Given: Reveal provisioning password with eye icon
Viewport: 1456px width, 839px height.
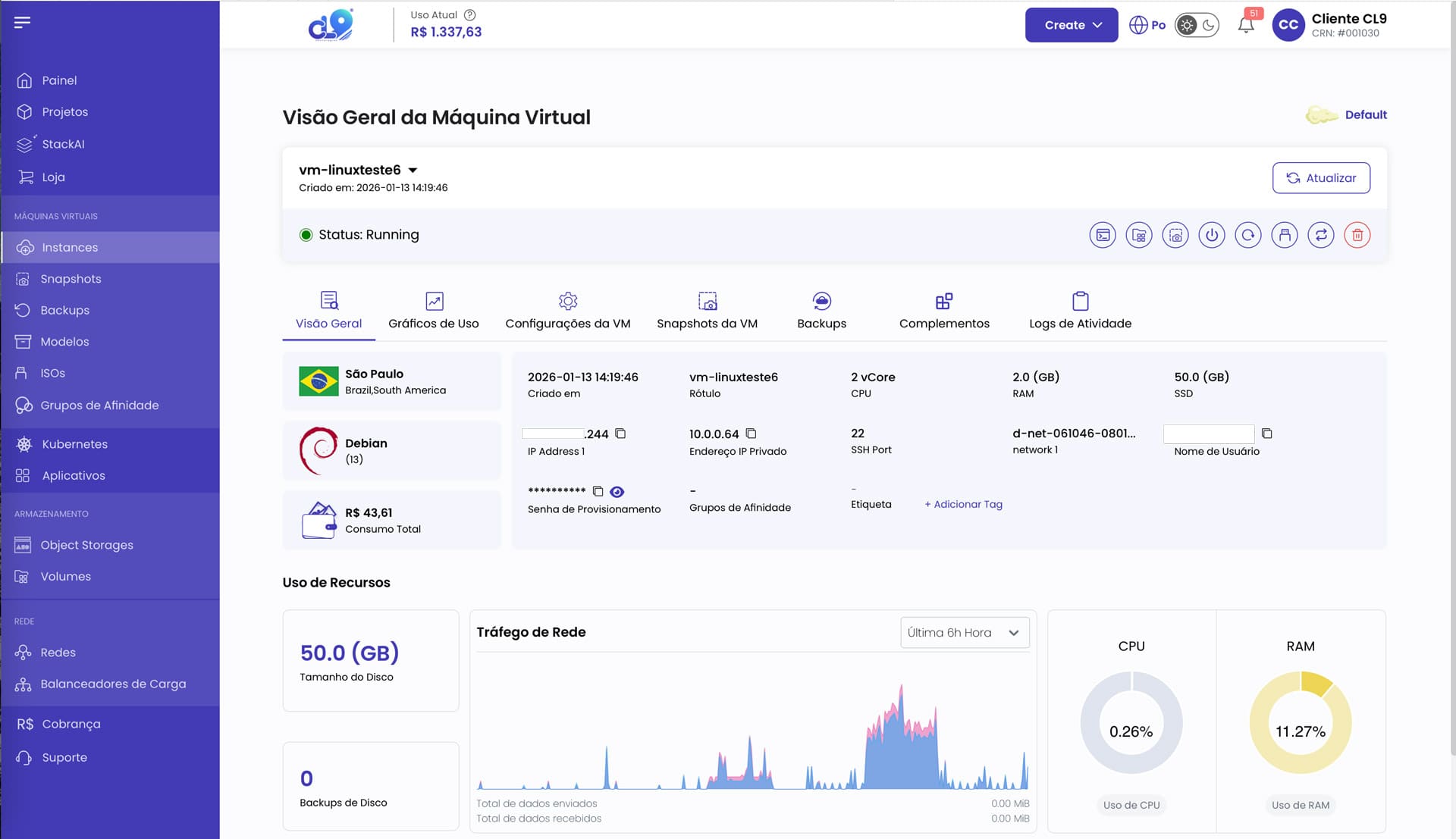Looking at the screenshot, I should tap(617, 492).
